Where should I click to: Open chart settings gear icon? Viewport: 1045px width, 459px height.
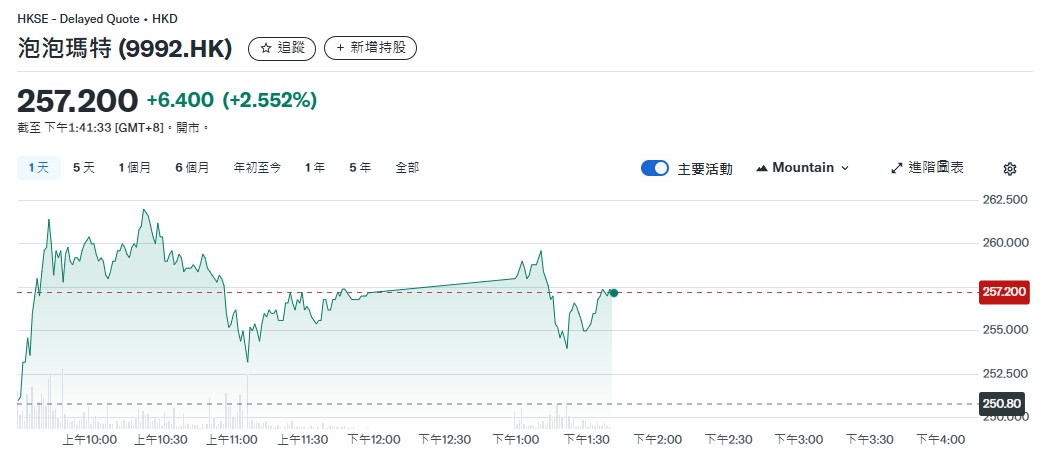point(1010,168)
